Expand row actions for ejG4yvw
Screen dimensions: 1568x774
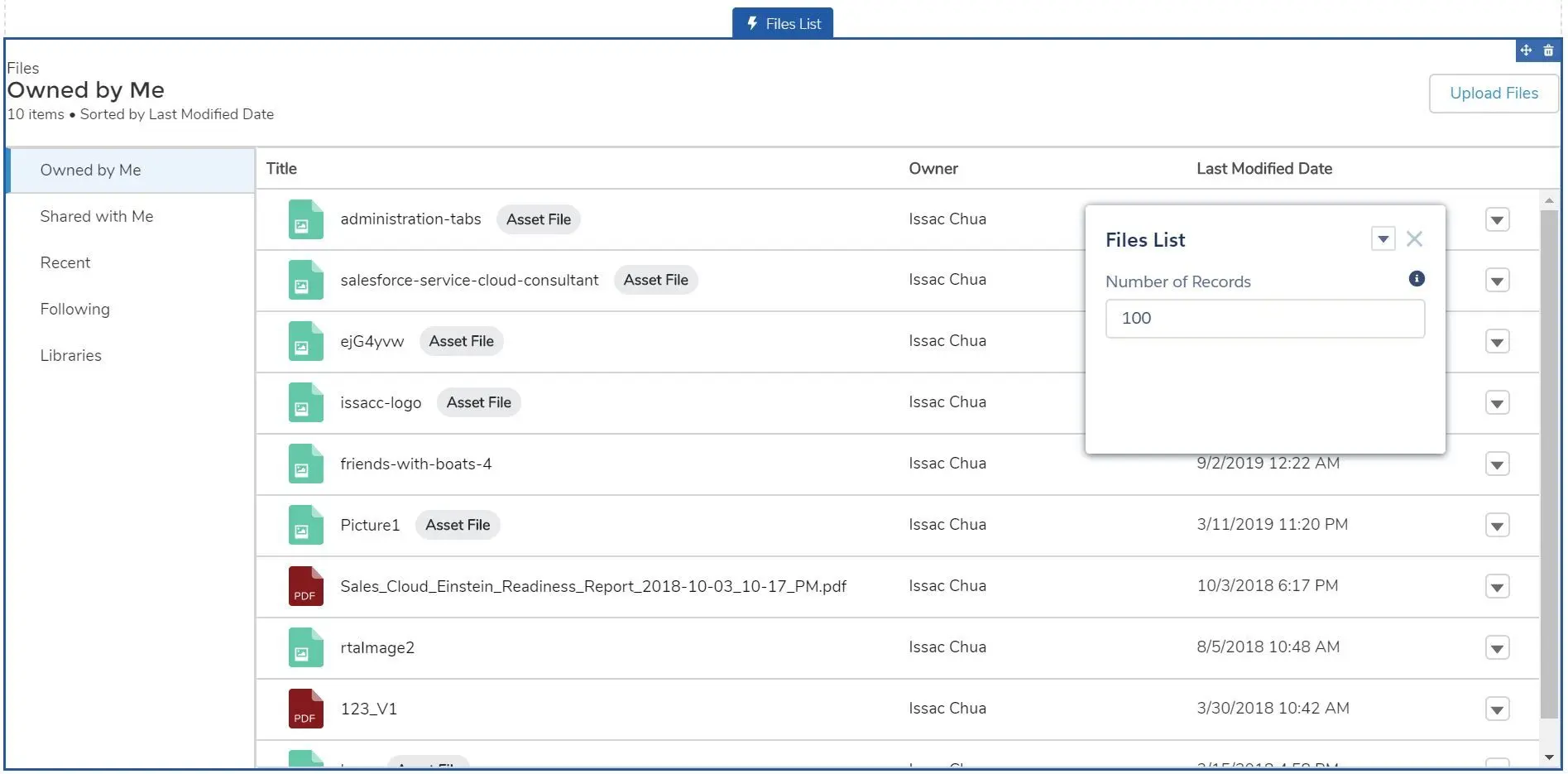[x=1497, y=342]
